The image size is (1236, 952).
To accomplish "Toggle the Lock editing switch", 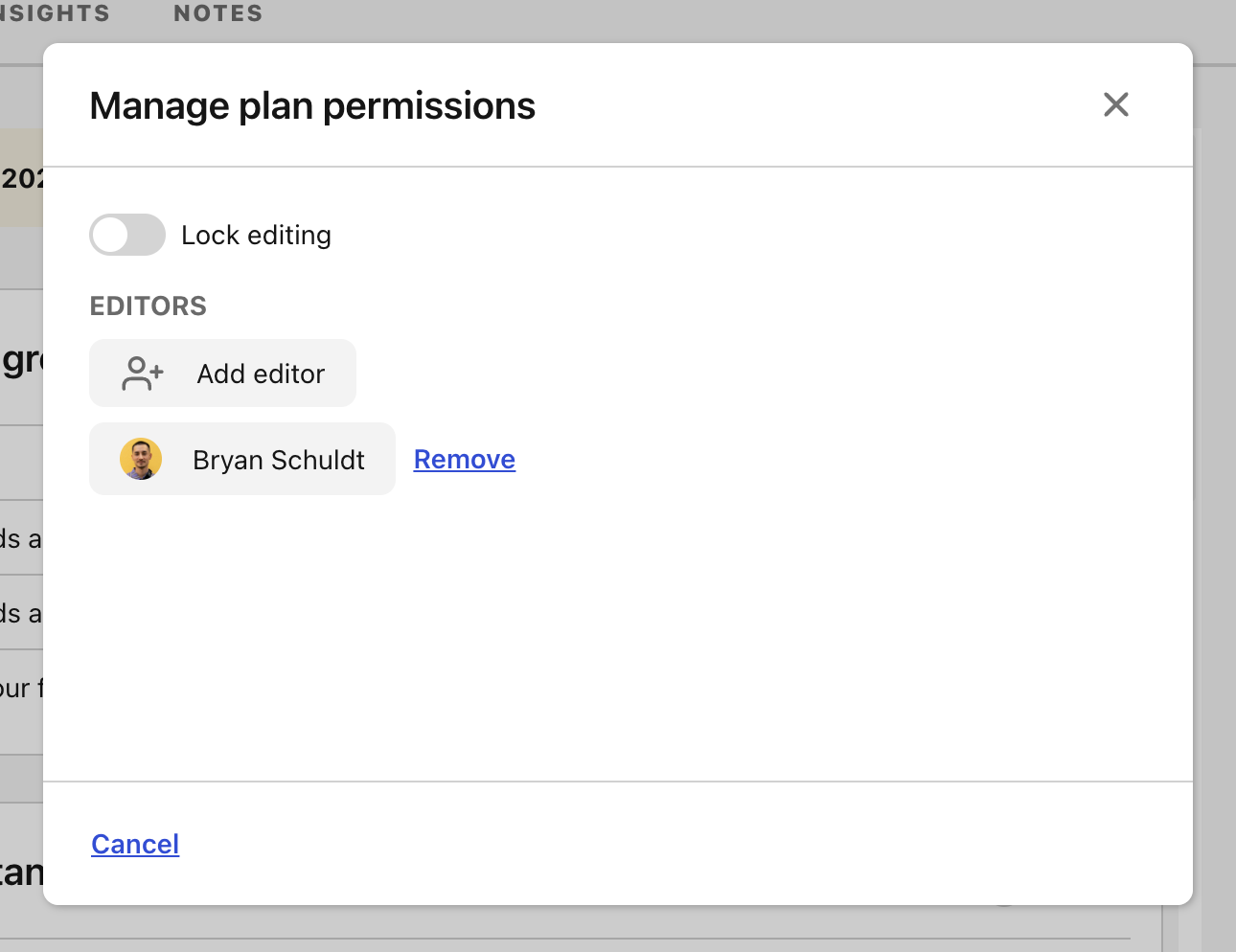I will [x=127, y=235].
